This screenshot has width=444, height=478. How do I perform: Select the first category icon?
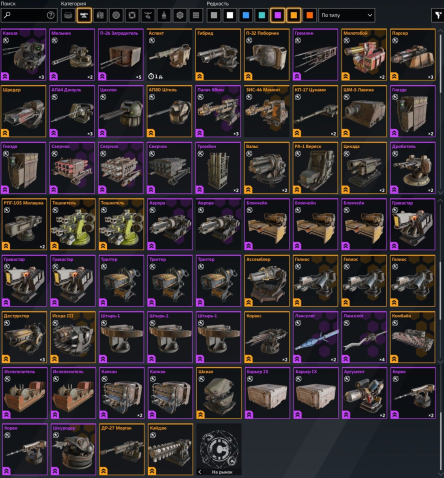tap(68, 15)
